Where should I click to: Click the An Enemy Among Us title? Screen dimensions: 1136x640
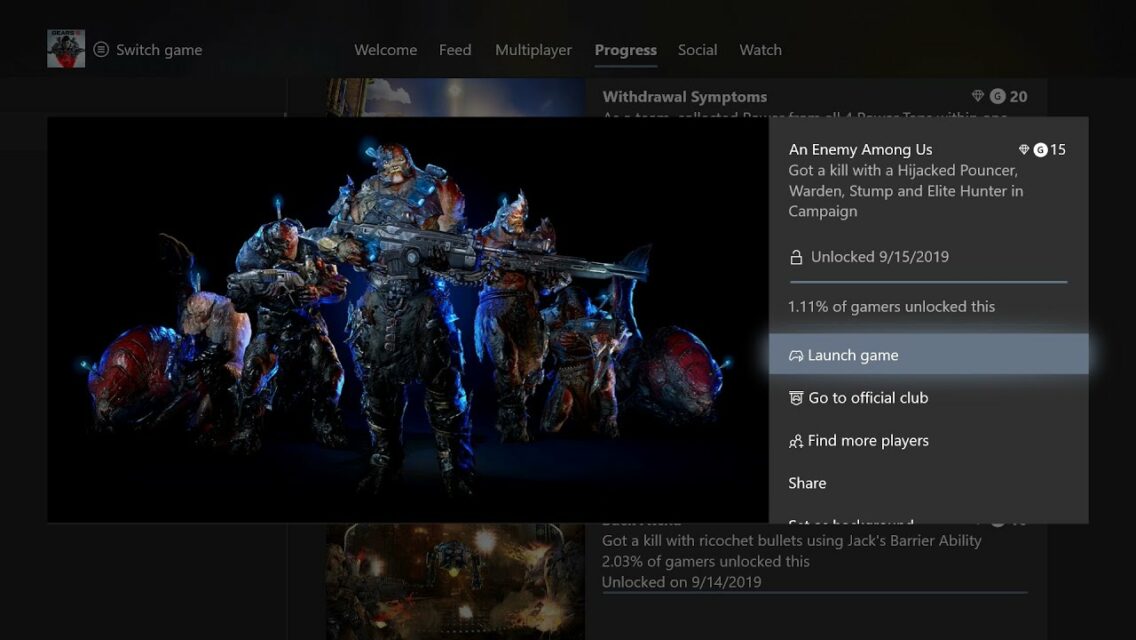tap(860, 150)
